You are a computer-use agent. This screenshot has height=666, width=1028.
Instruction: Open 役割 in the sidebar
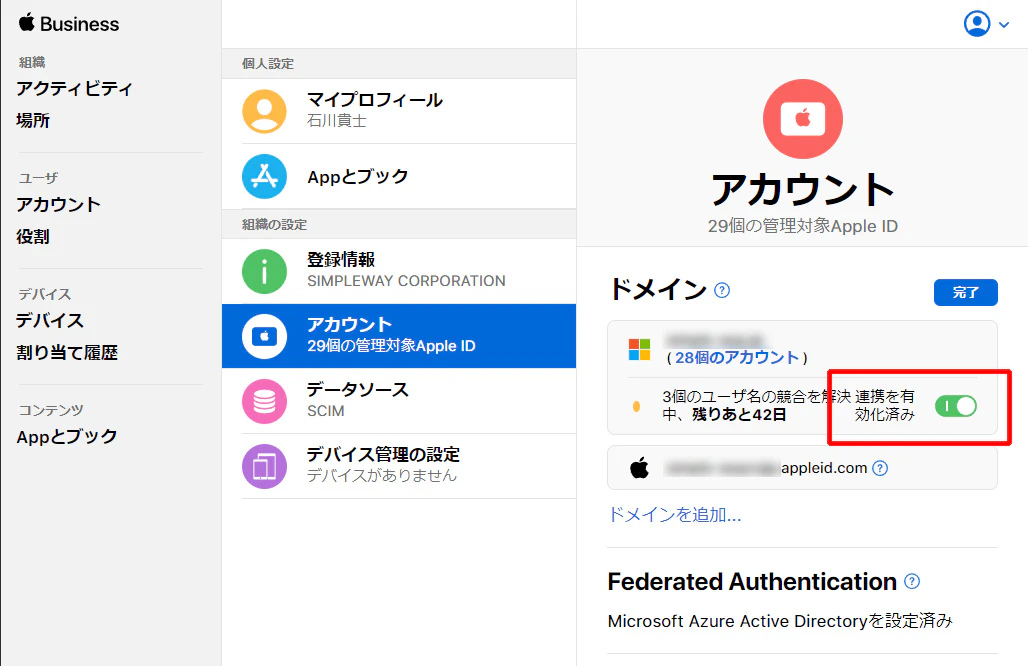click(x=33, y=237)
